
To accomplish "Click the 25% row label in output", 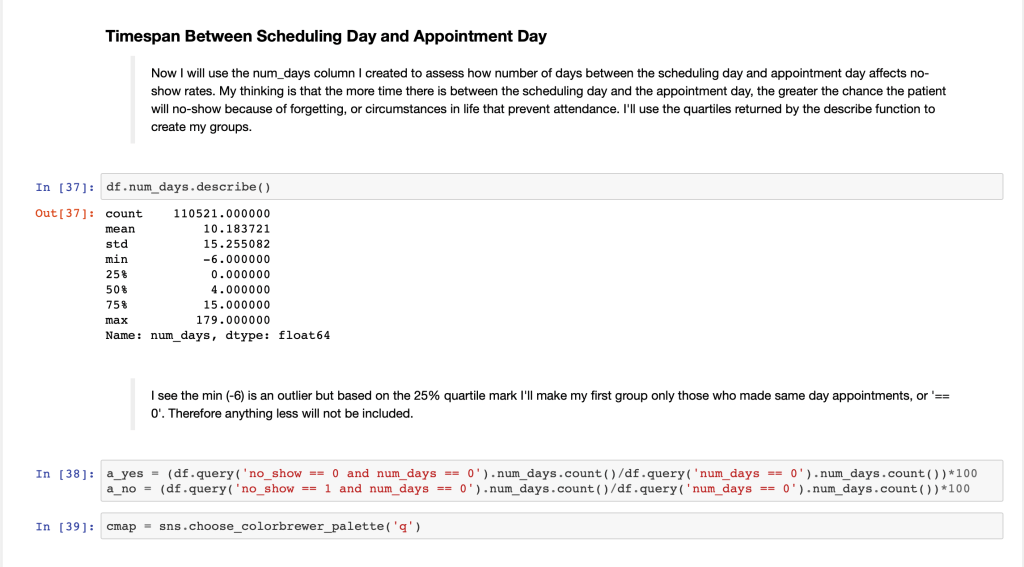I will 117,275.
